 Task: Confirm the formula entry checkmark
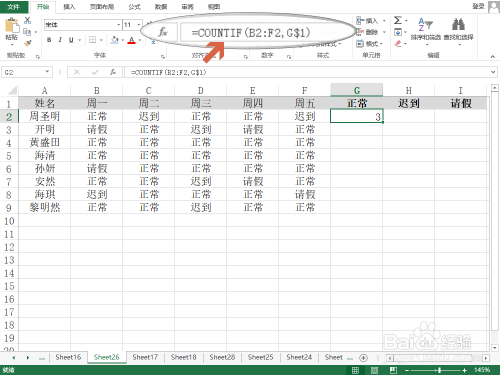click(x=95, y=72)
